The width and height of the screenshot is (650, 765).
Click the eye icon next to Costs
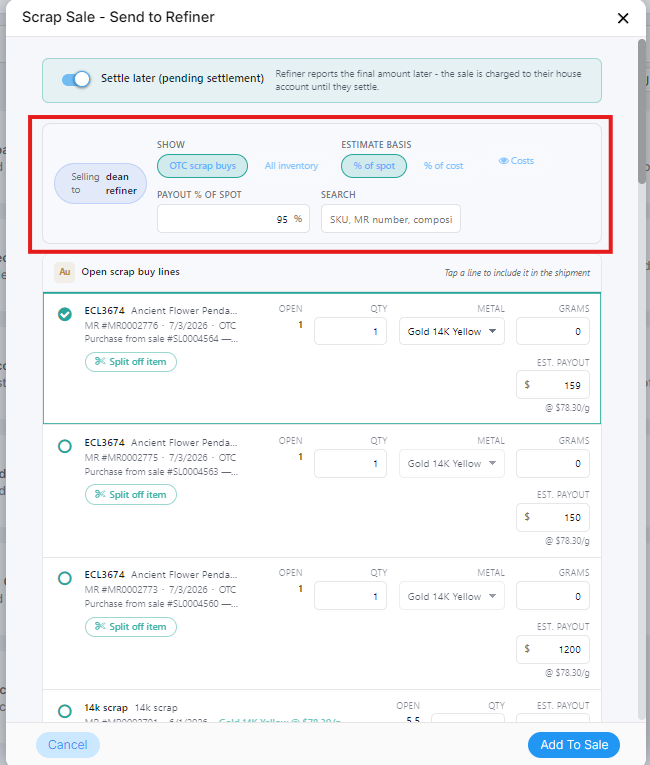tap(503, 161)
